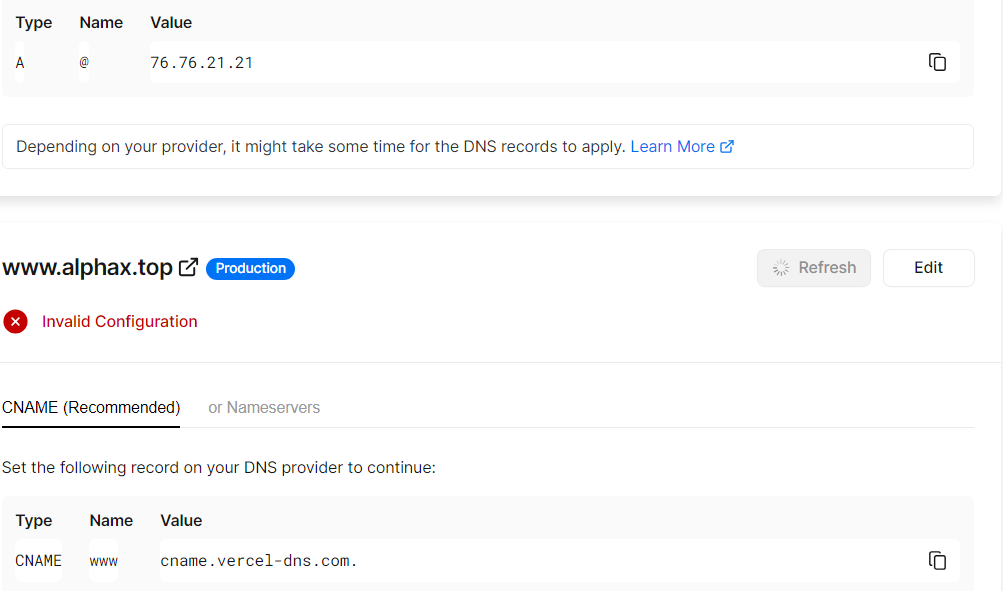This screenshot has width=1003, height=591.
Task: Click the A record type cell
Action: click(x=20, y=63)
